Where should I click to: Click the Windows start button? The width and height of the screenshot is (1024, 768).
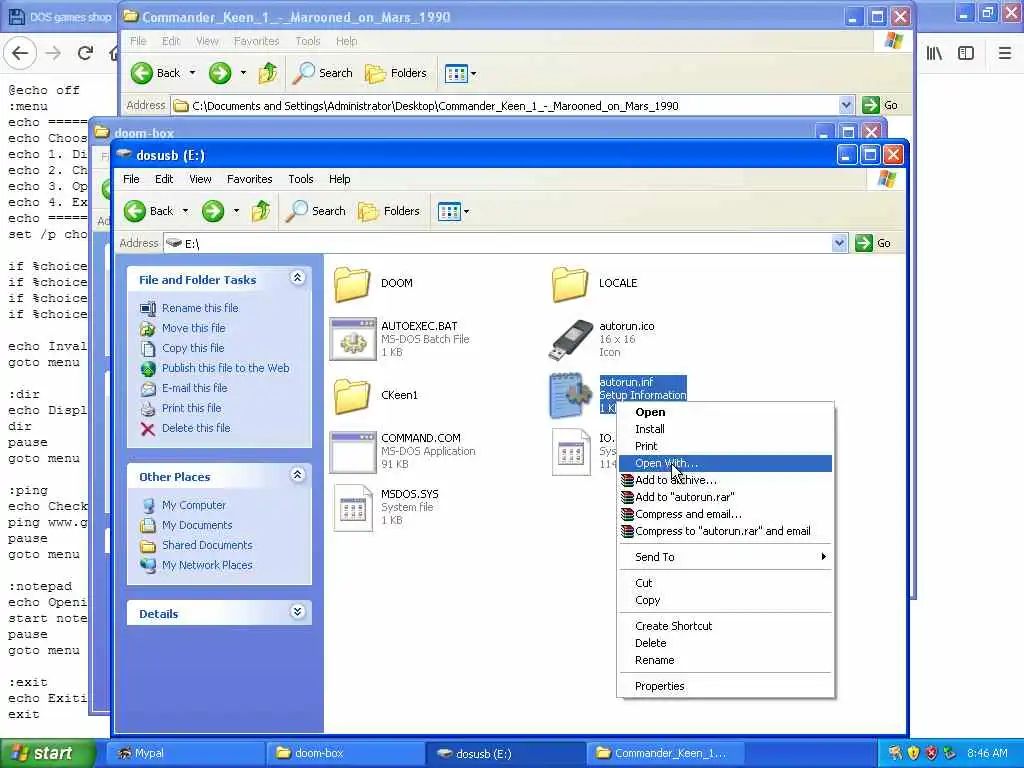click(47, 754)
